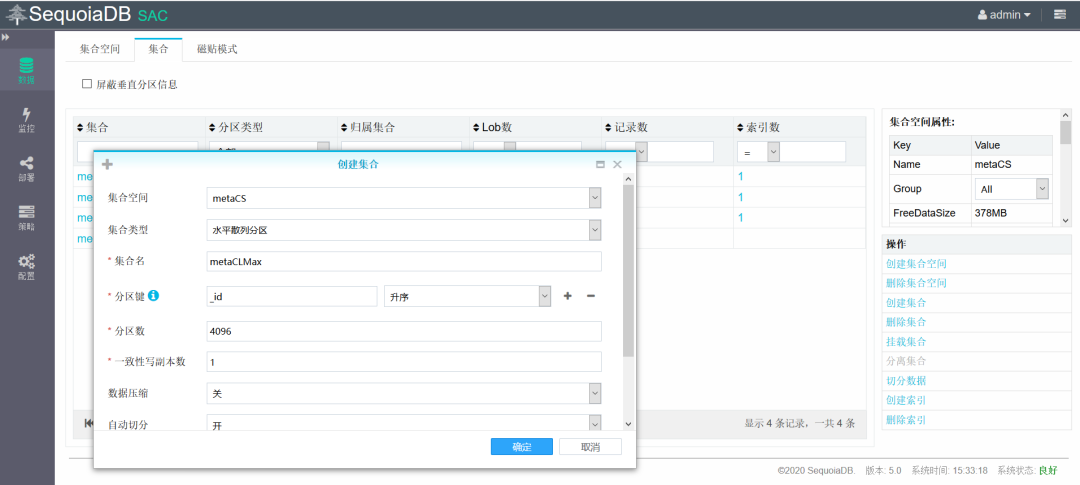Click dialog scrollbar down arrow
The image size is (1080, 485).
click(627, 424)
